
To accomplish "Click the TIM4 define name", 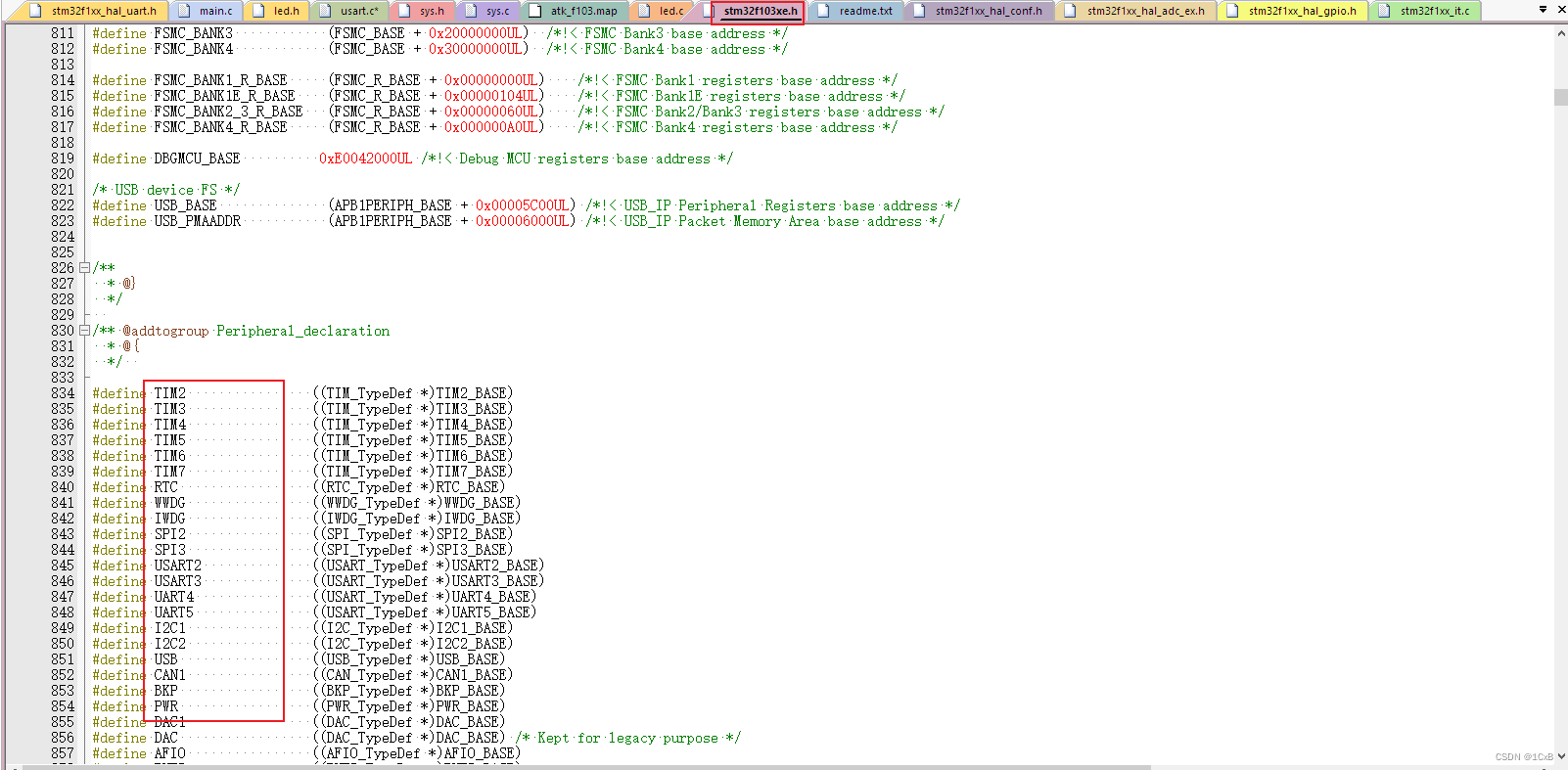I will [x=169, y=425].
